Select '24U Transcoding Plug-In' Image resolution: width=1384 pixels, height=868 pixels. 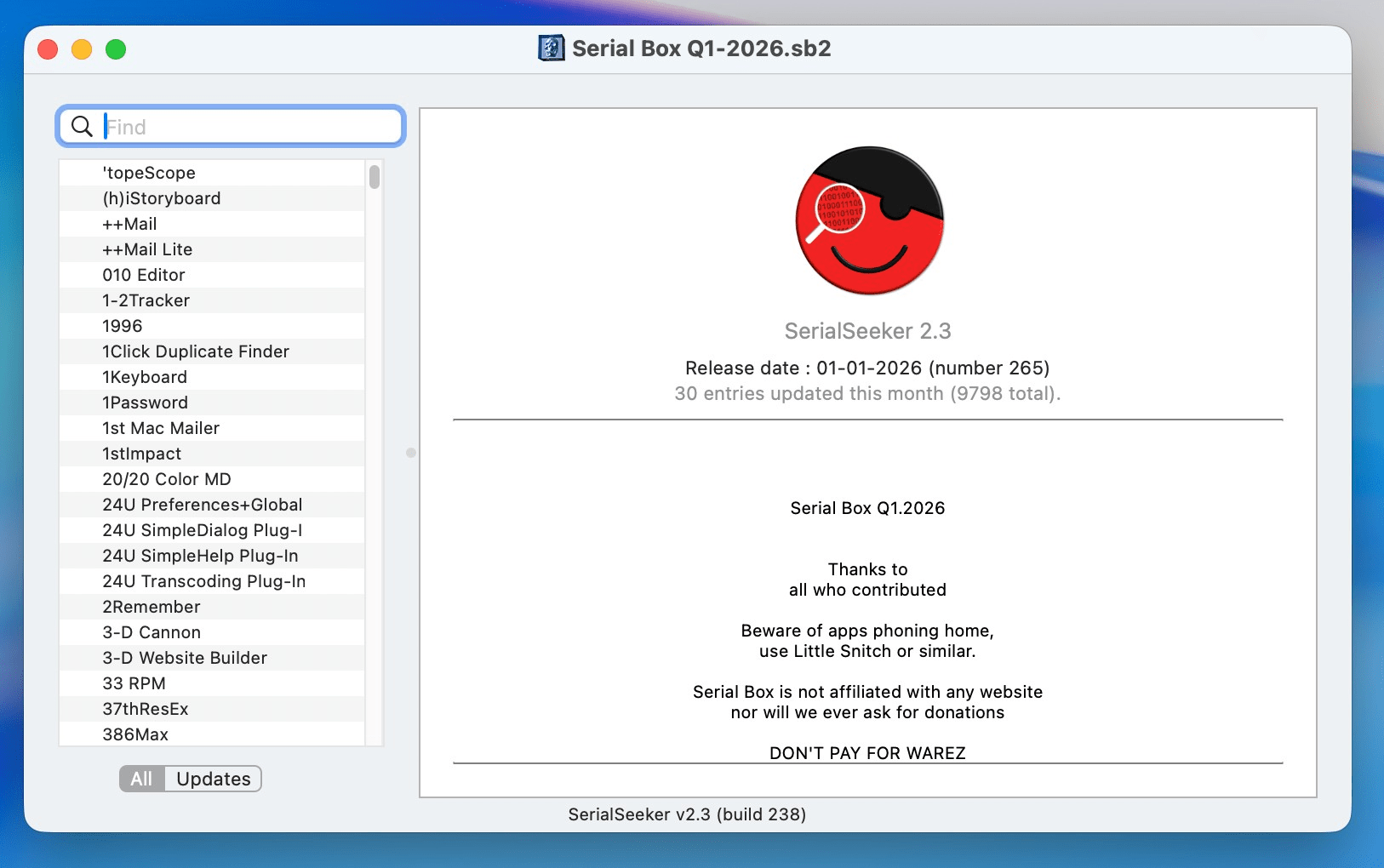click(204, 580)
